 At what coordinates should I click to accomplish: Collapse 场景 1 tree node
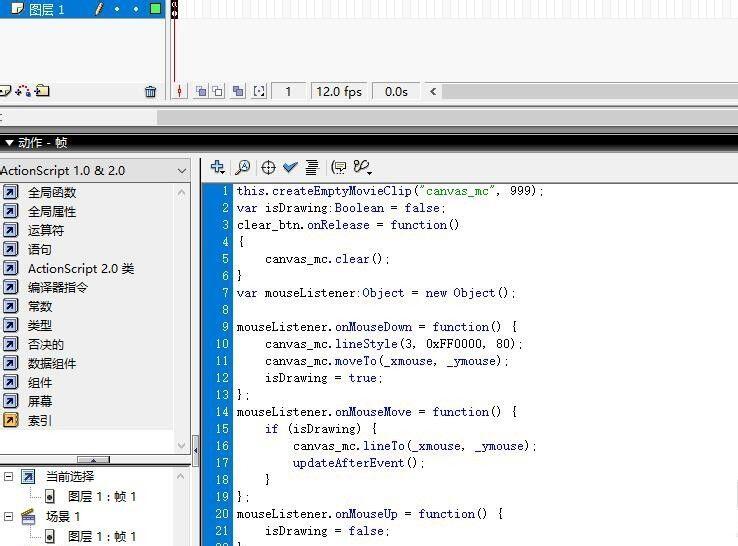click(8, 516)
